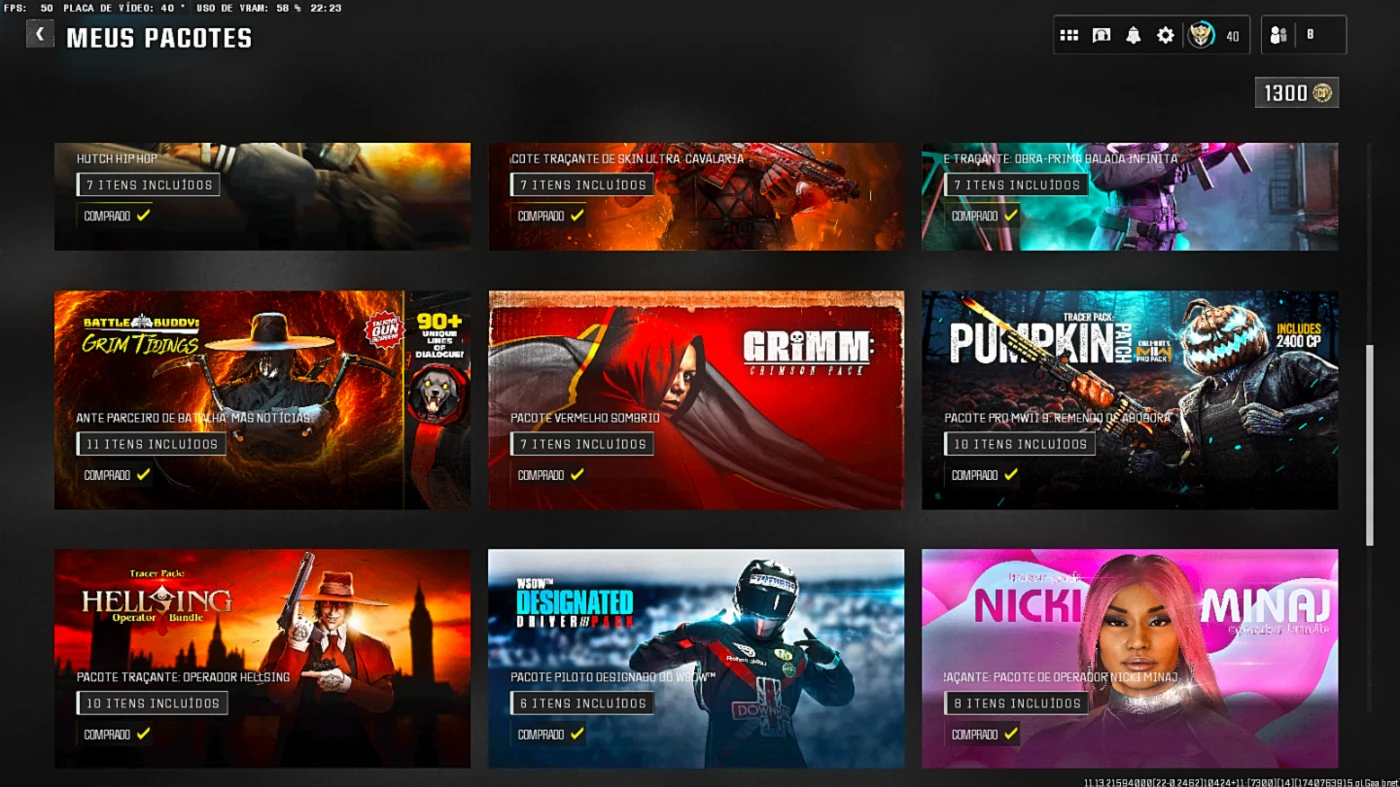Open player rank emblem showing level 40

pyautogui.click(x=1200, y=36)
